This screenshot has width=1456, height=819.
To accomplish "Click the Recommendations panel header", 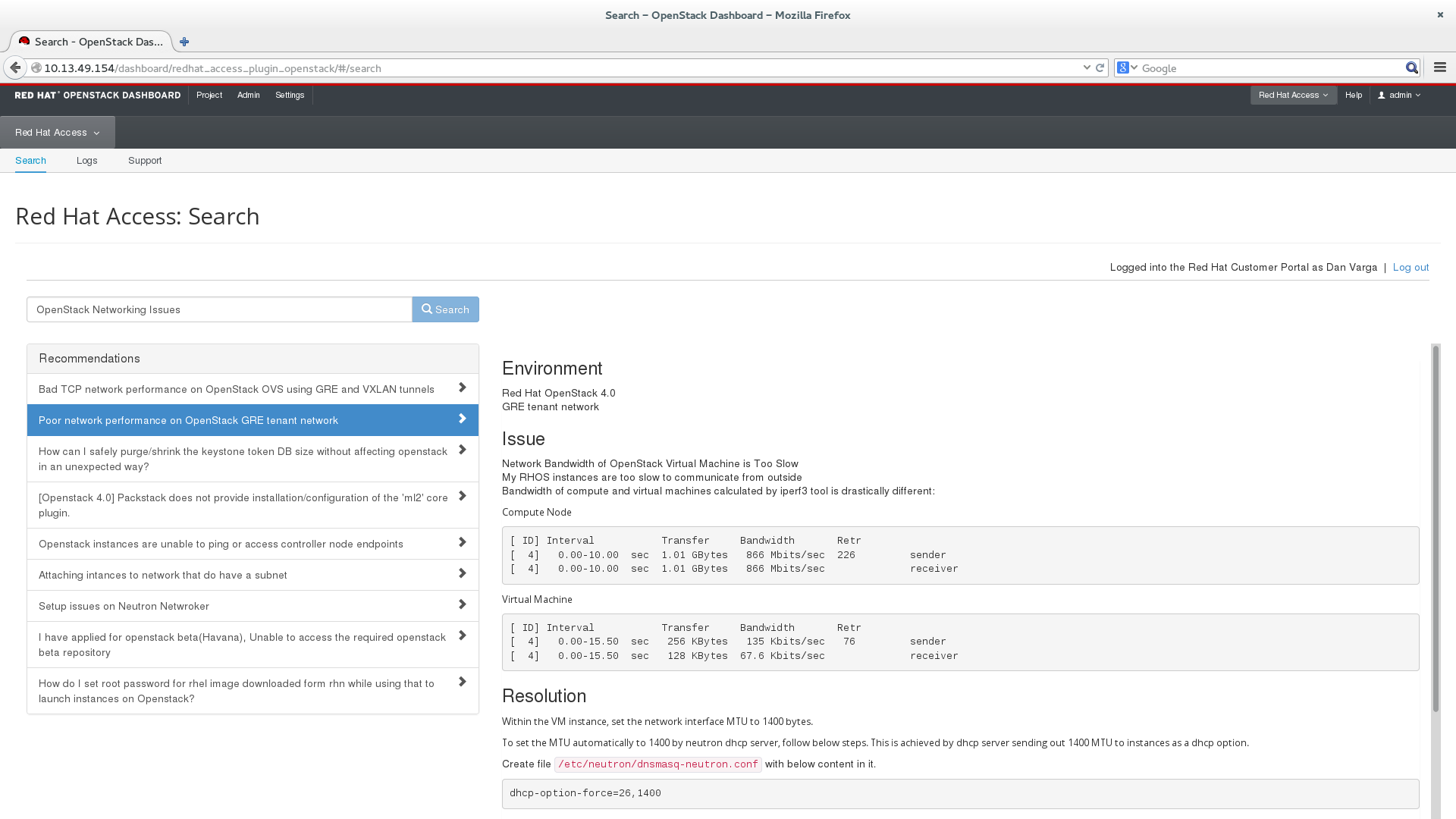I will (253, 359).
